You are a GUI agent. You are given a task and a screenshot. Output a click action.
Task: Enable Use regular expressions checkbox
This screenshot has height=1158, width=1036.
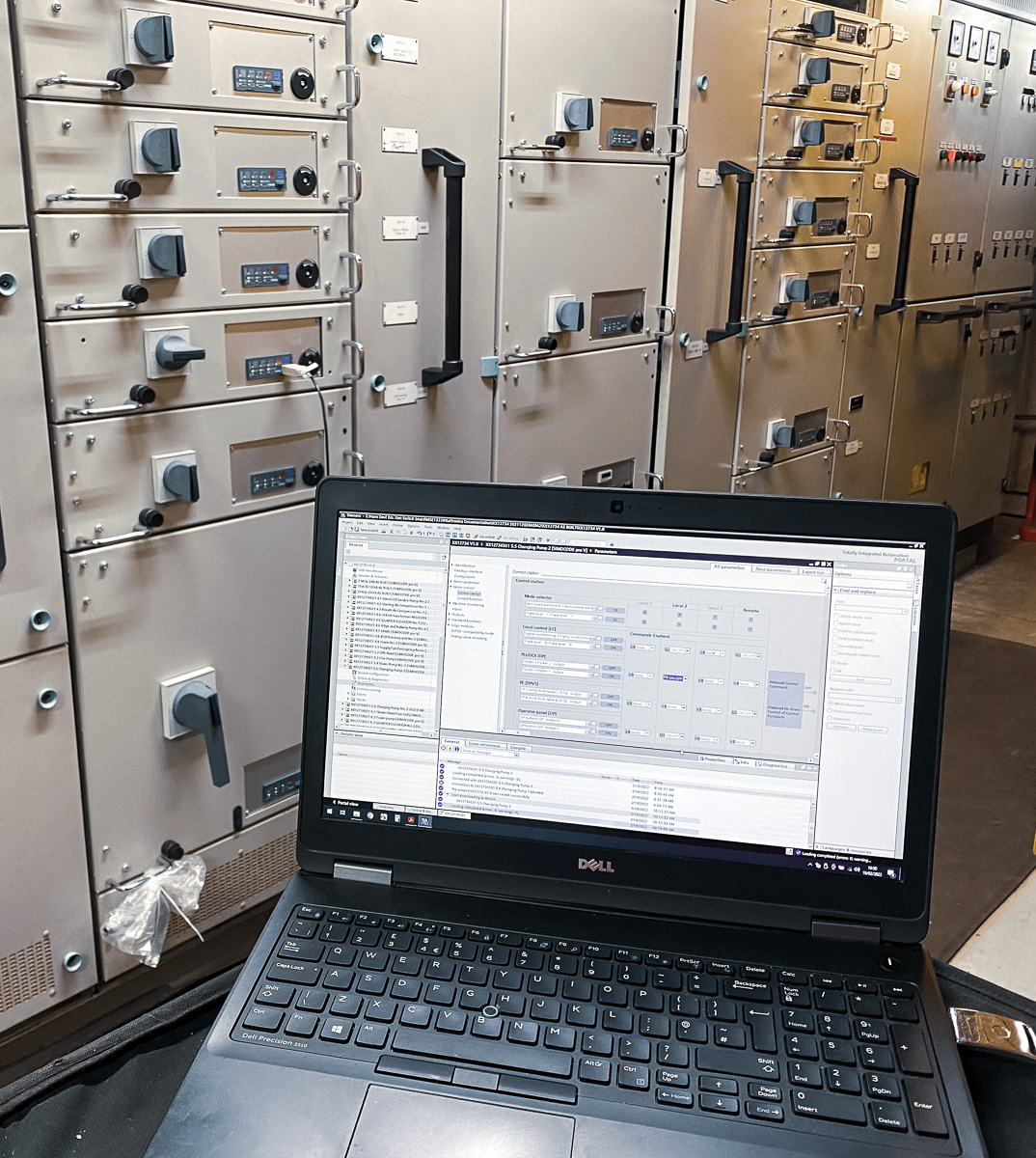click(x=834, y=653)
